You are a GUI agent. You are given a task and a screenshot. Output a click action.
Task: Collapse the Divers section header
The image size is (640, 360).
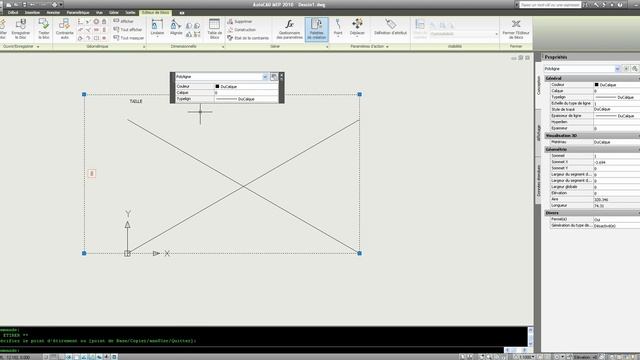tap(592, 213)
